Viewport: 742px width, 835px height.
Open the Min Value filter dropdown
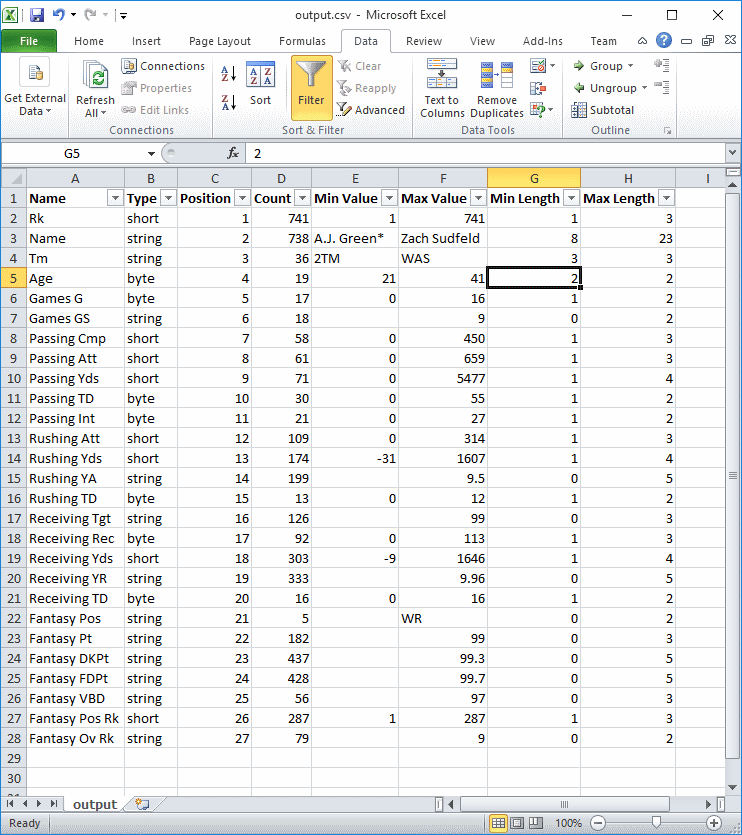point(389,199)
